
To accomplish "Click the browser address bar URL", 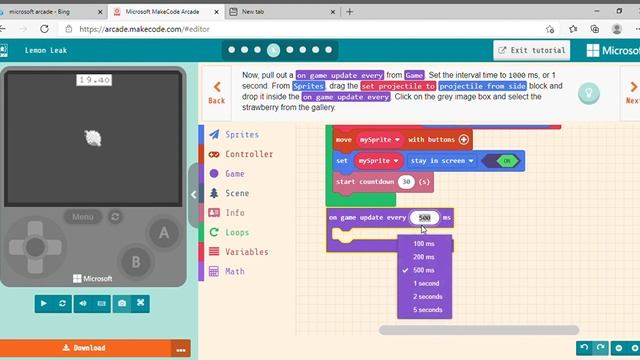I will click(x=144, y=29).
